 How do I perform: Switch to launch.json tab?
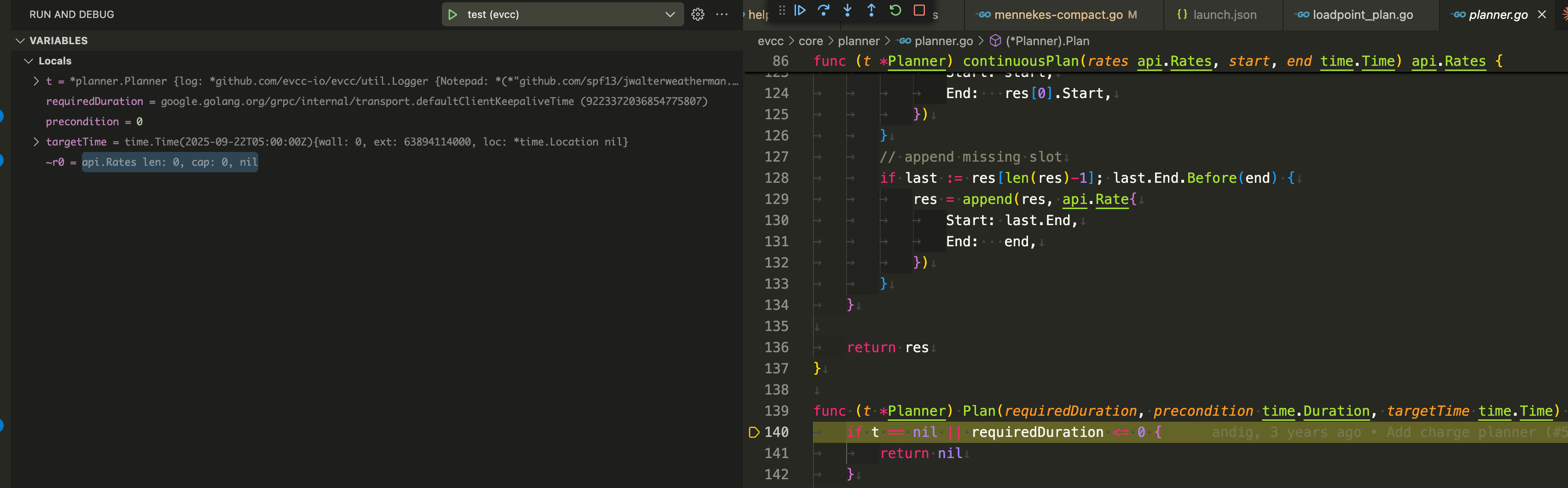click(x=1224, y=15)
